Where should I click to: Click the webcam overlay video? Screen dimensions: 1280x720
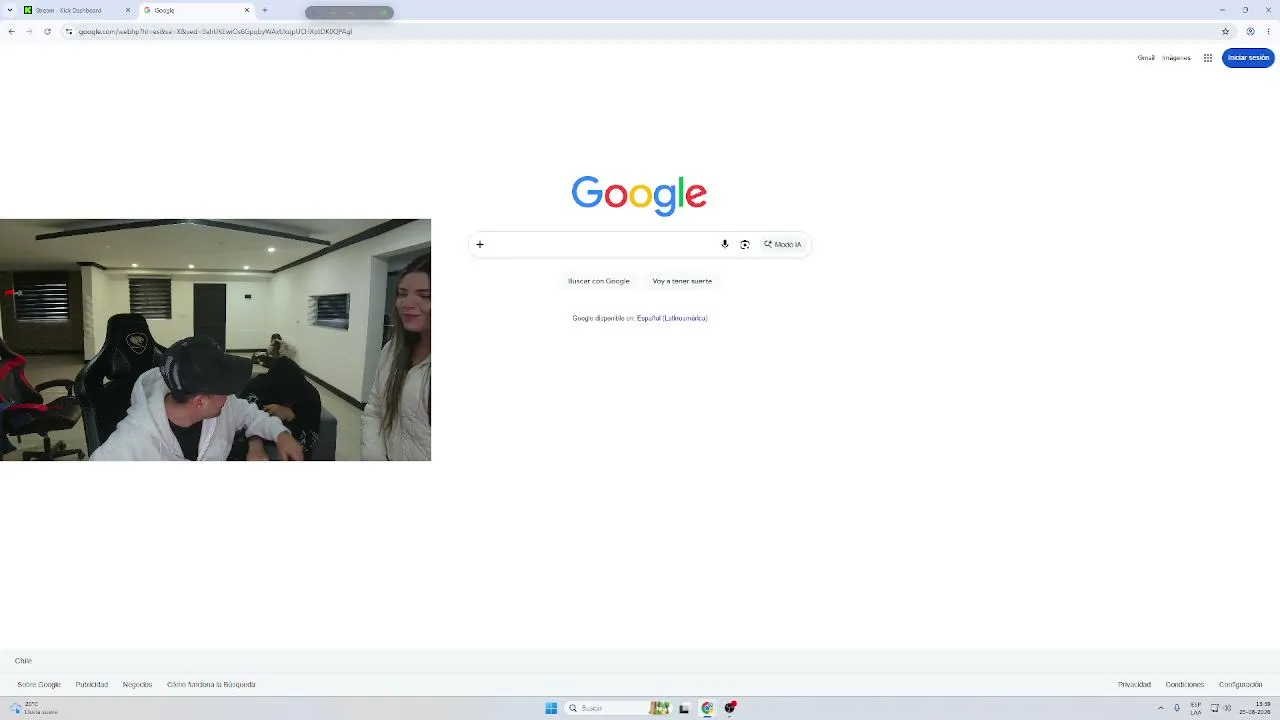215,340
